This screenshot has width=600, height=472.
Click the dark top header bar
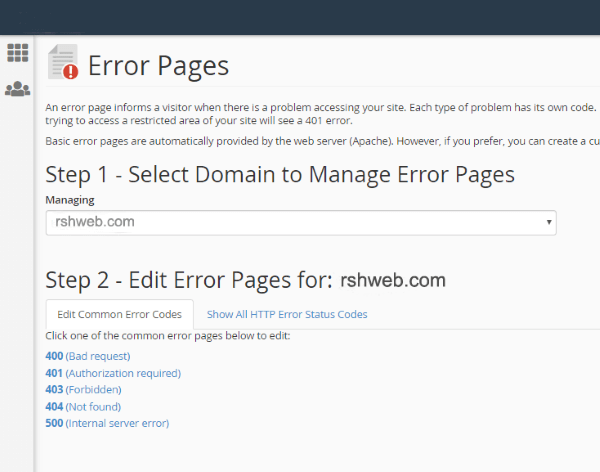pyautogui.click(x=300, y=17)
